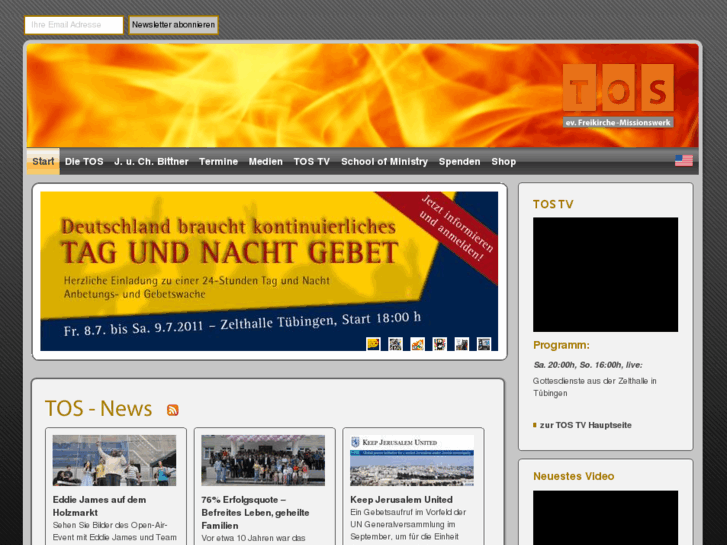The height and width of the screenshot is (545, 727).
Task: Go to the Spenden page
Action: [x=459, y=161]
